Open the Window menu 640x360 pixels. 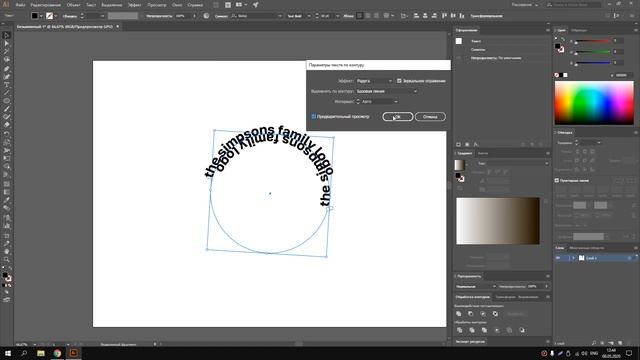tap(177, 5)
